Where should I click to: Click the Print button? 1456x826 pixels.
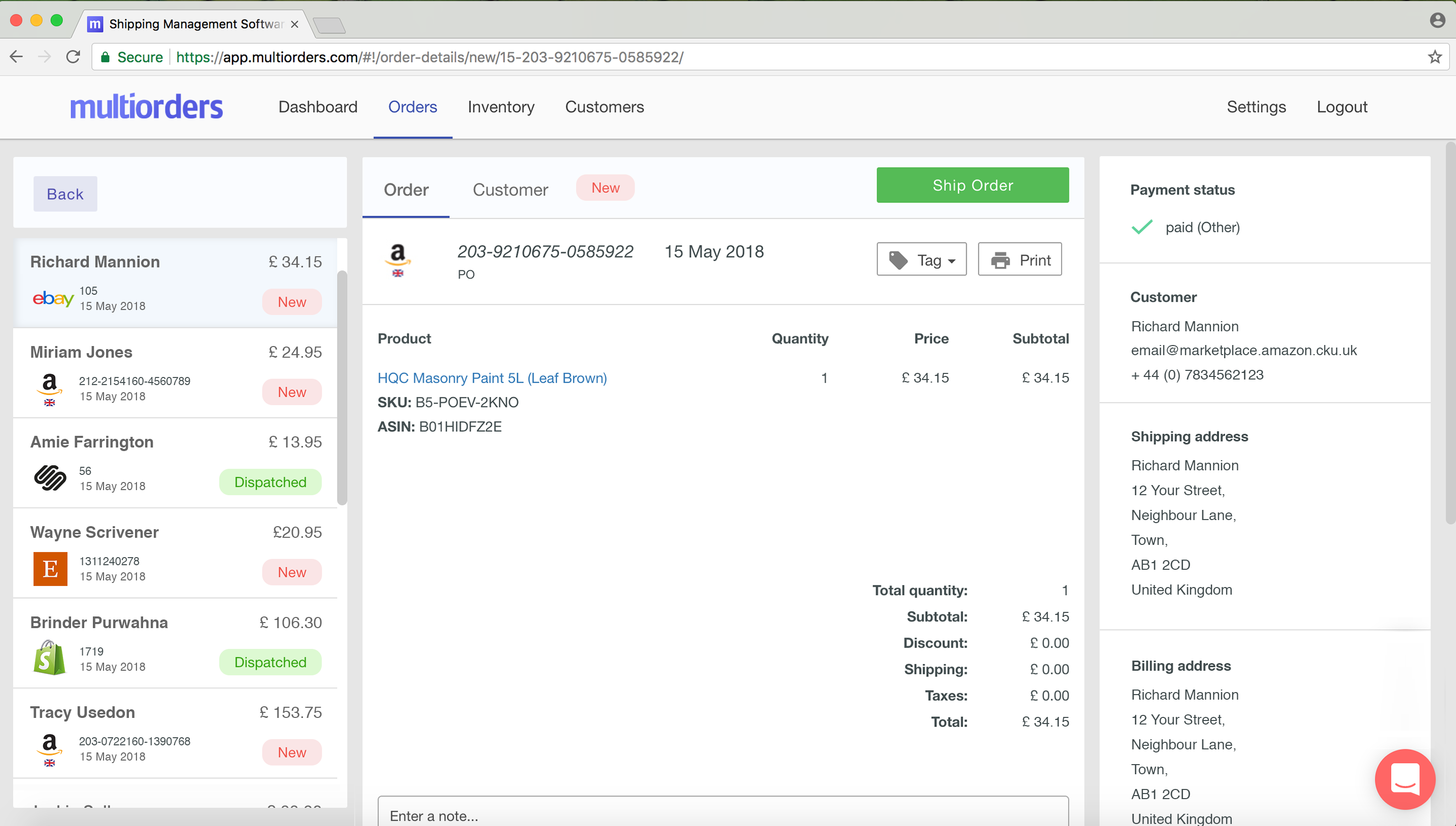point(1020,260)
